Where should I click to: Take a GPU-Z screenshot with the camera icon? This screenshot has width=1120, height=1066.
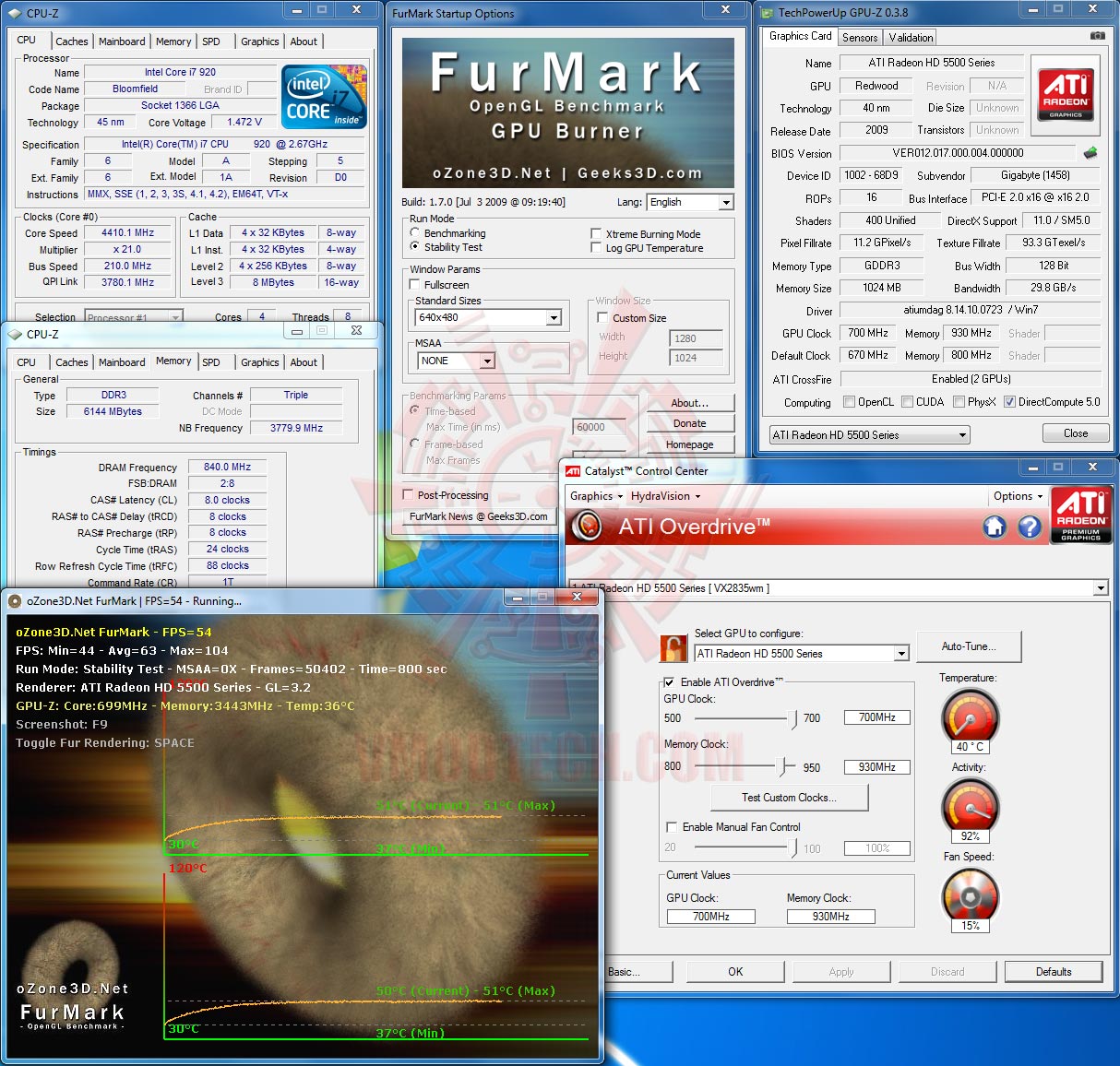point(1097,36)
